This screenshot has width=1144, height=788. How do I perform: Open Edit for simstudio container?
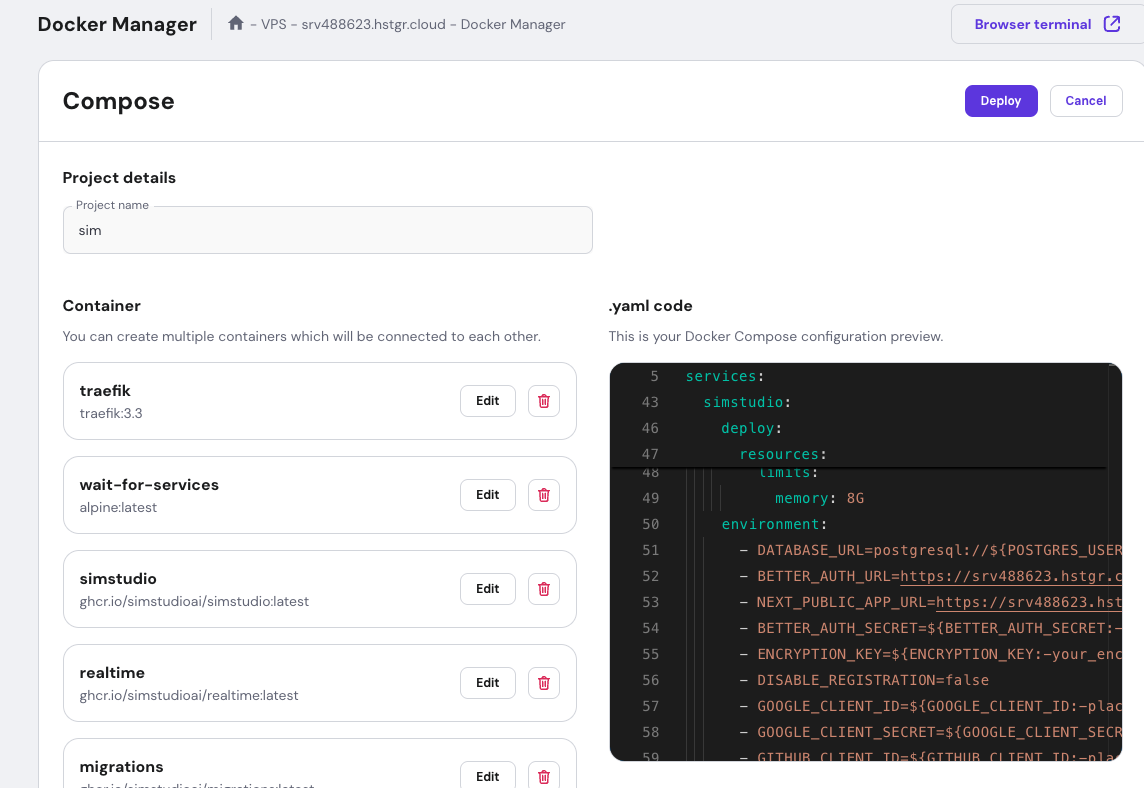(x=487, y=589)
